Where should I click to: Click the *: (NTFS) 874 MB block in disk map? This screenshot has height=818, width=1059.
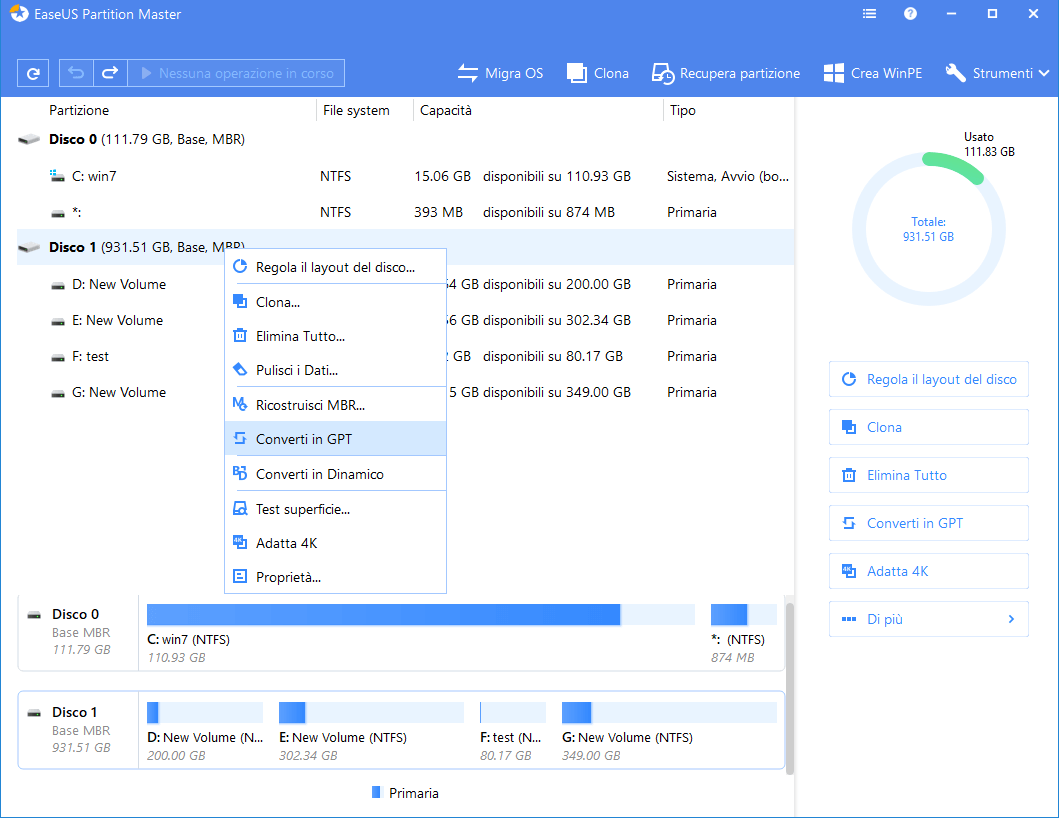pyautogui.click(x=743, y=633)
